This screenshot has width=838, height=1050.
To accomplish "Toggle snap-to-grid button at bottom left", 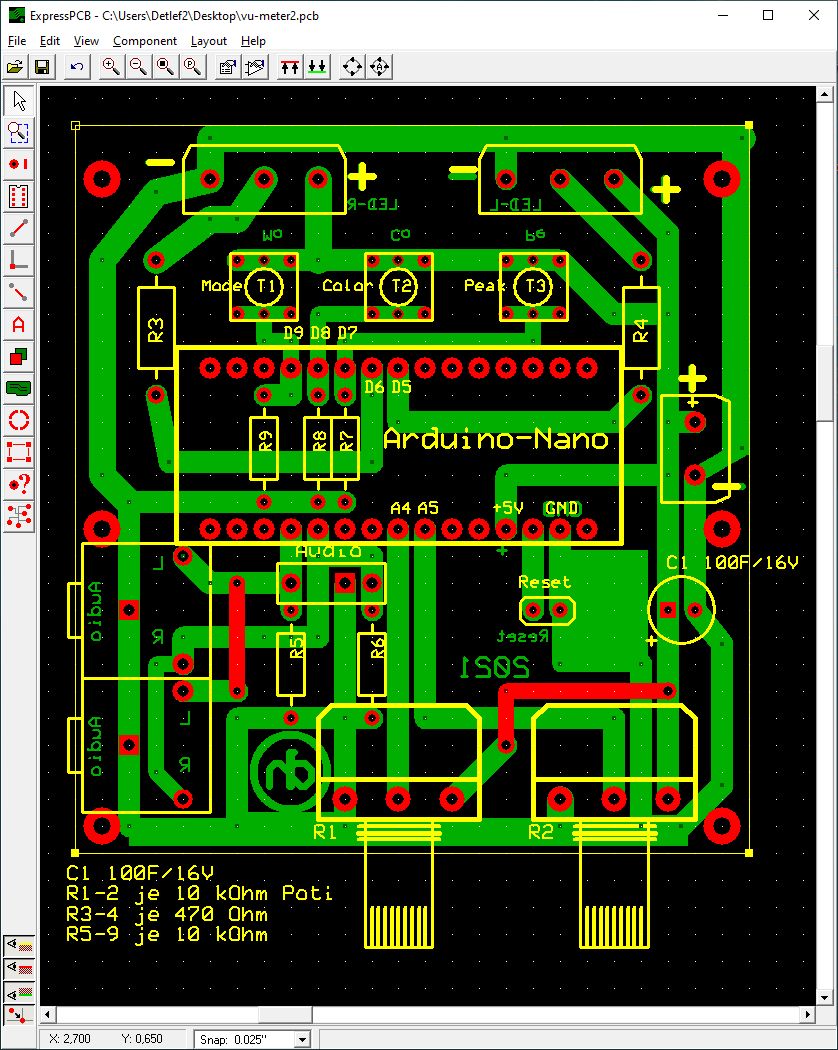I will 19,1015.
